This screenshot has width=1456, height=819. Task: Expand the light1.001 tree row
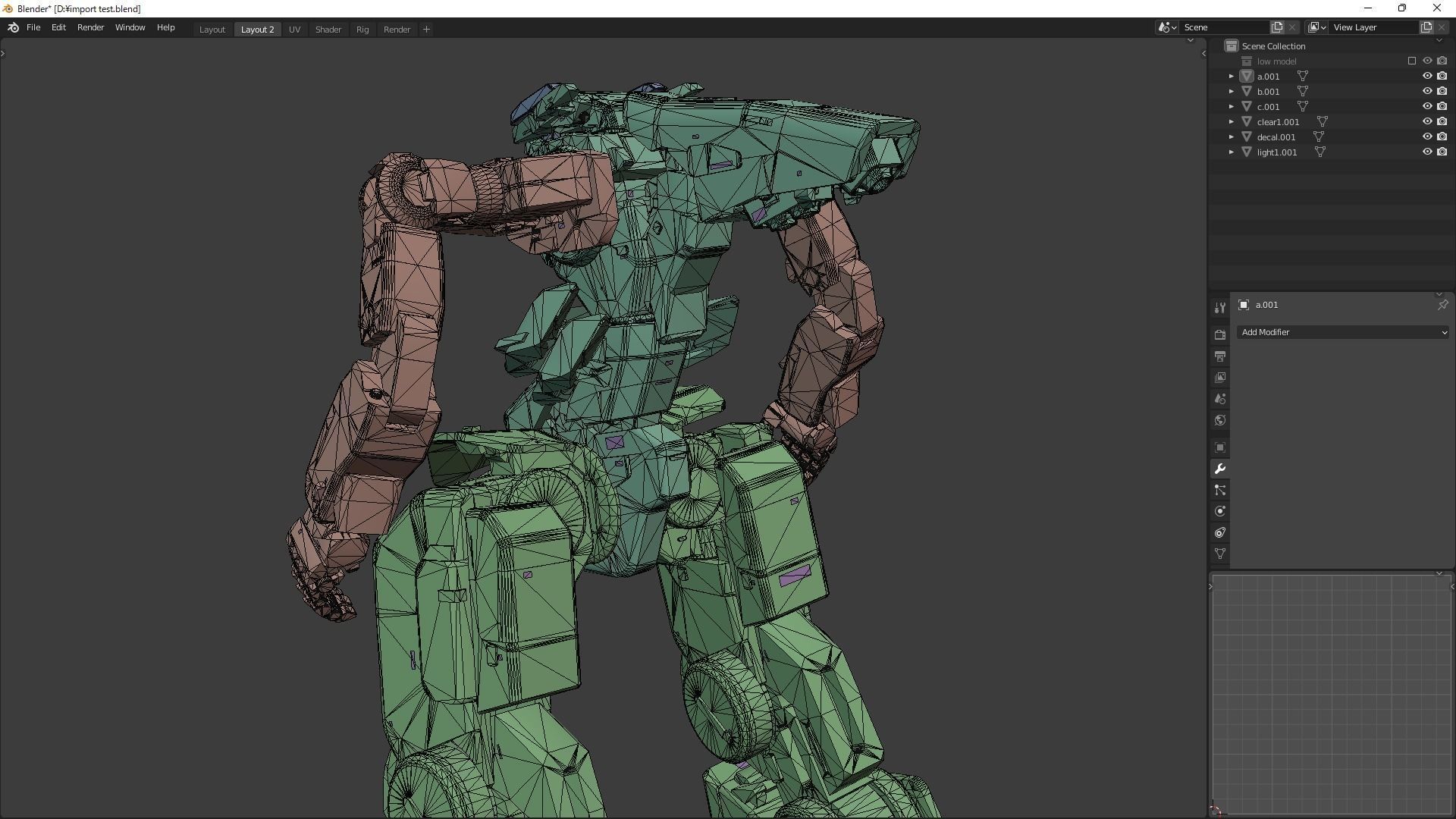[1232, 152]
